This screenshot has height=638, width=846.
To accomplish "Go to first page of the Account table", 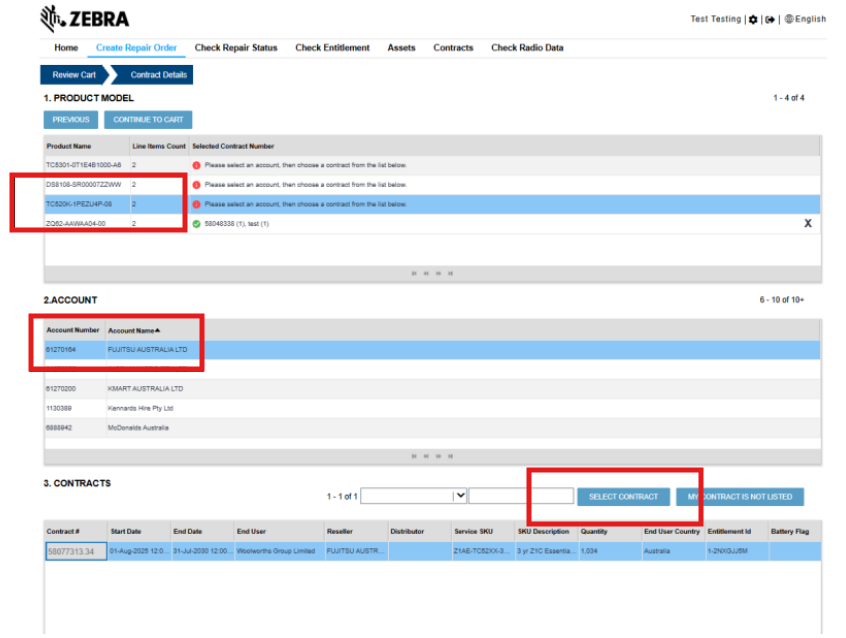I will (x=414, y=456).
